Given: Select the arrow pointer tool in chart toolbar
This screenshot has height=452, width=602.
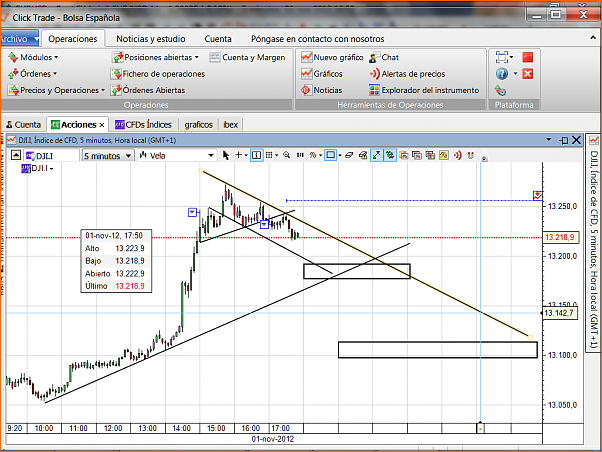Looking at the screenshot, I should click(226, 155).
